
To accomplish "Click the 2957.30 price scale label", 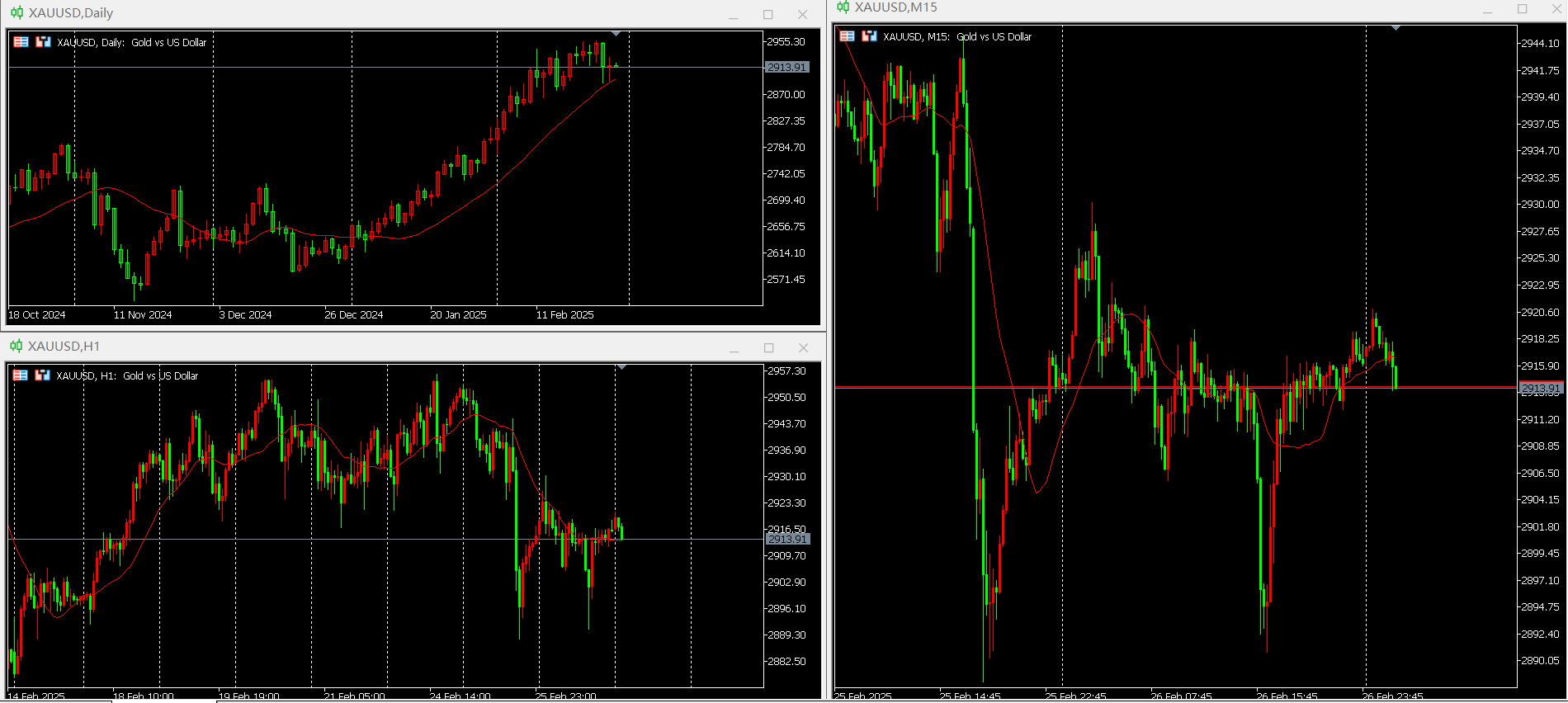I will (x=786, y=370).
